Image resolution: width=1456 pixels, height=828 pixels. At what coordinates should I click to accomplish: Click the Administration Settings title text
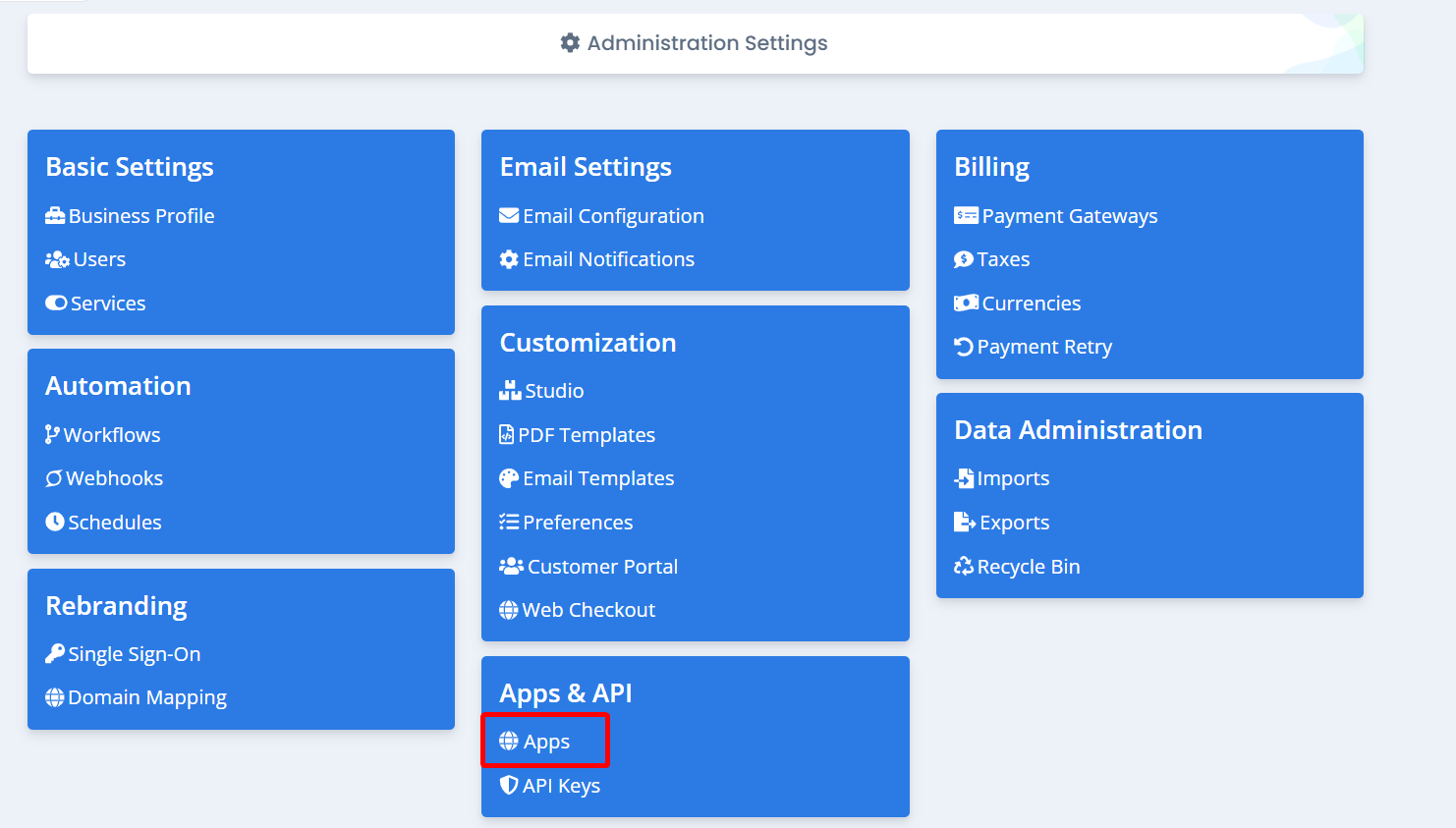707,43
